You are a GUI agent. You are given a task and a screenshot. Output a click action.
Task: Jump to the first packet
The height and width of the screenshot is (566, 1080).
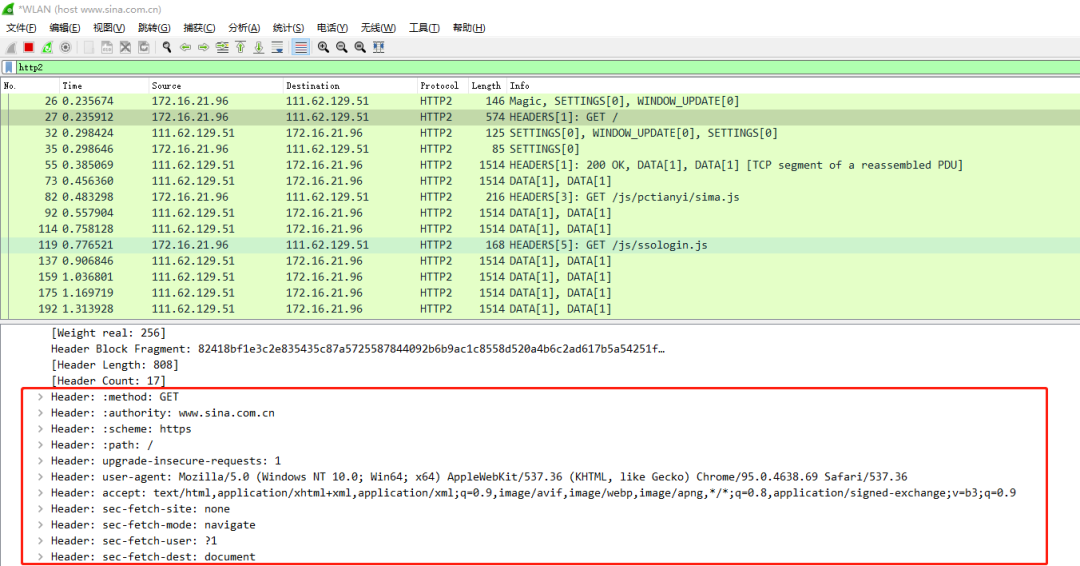[x=240, y=47]
